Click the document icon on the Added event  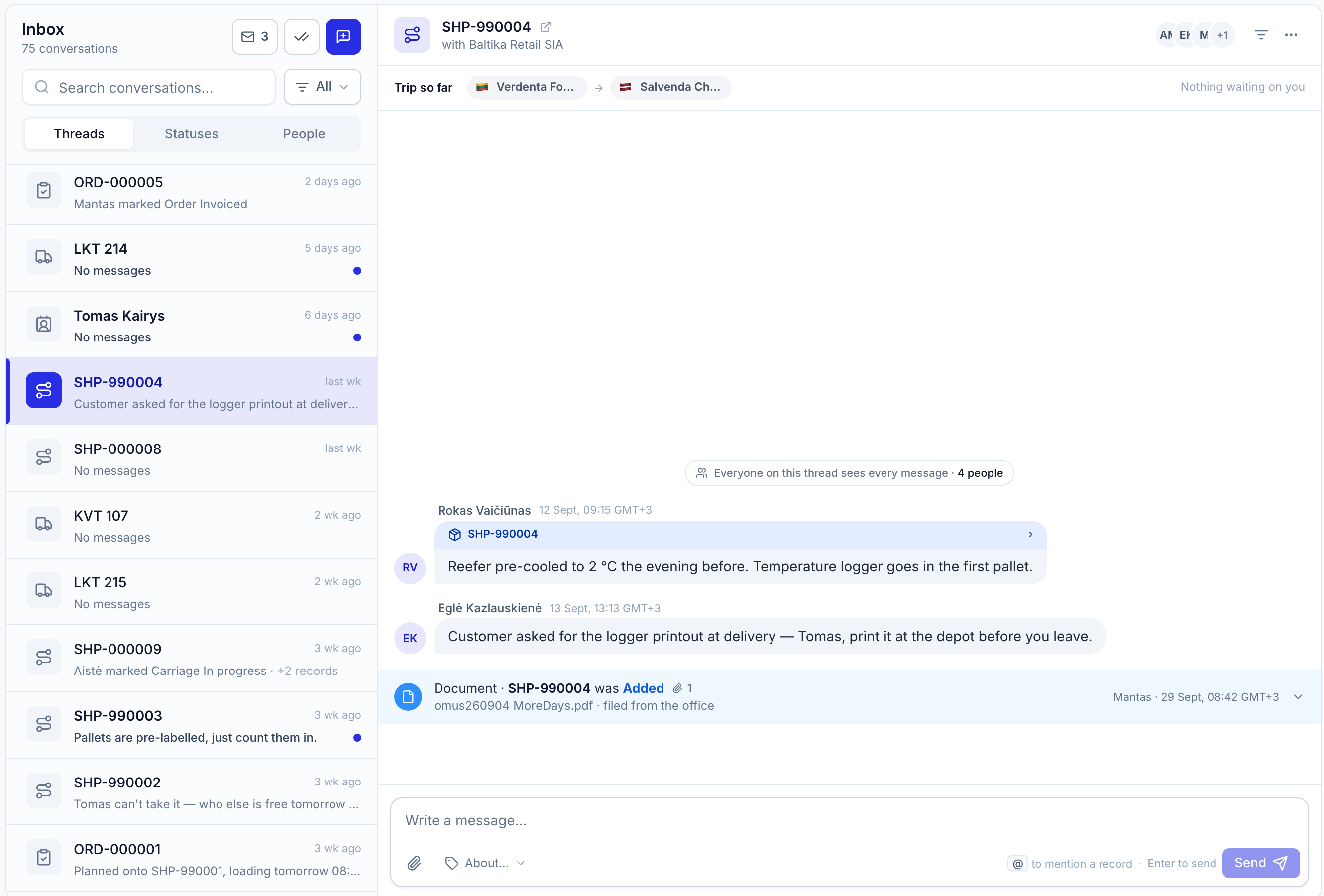pyautogui.click(x=408, y=696)
